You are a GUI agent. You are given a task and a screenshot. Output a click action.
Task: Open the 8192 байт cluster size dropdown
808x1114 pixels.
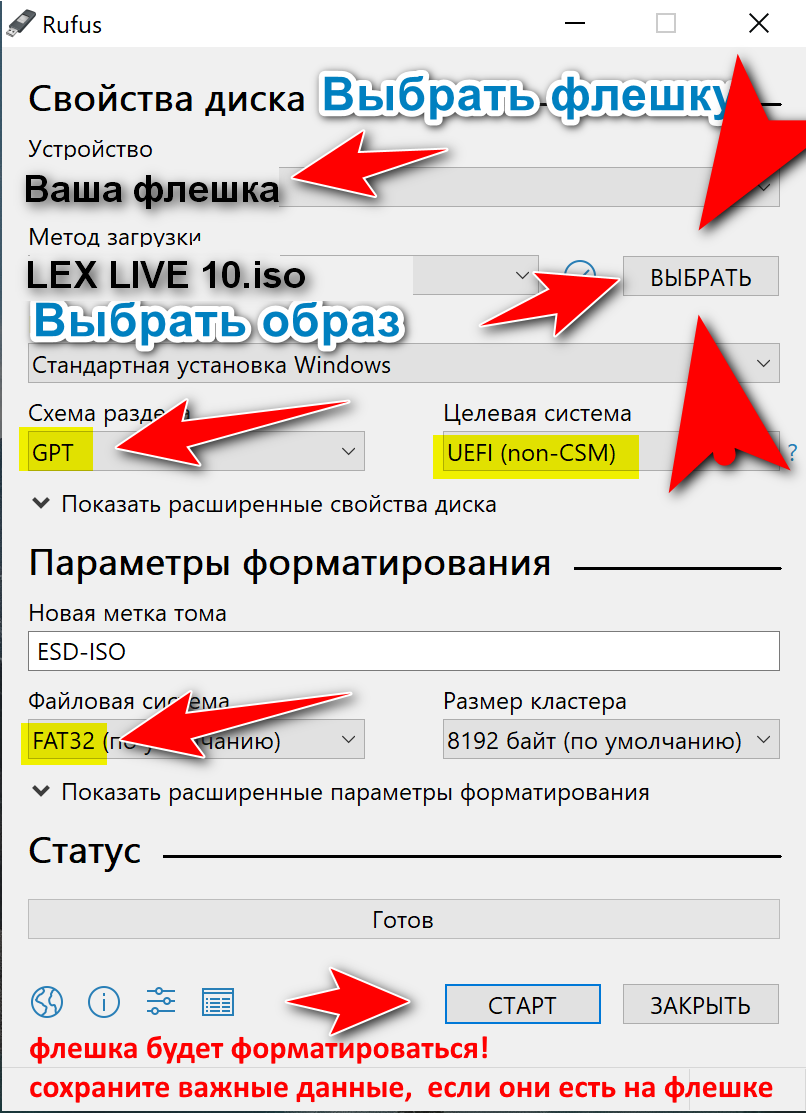click(x=611, y=740)
